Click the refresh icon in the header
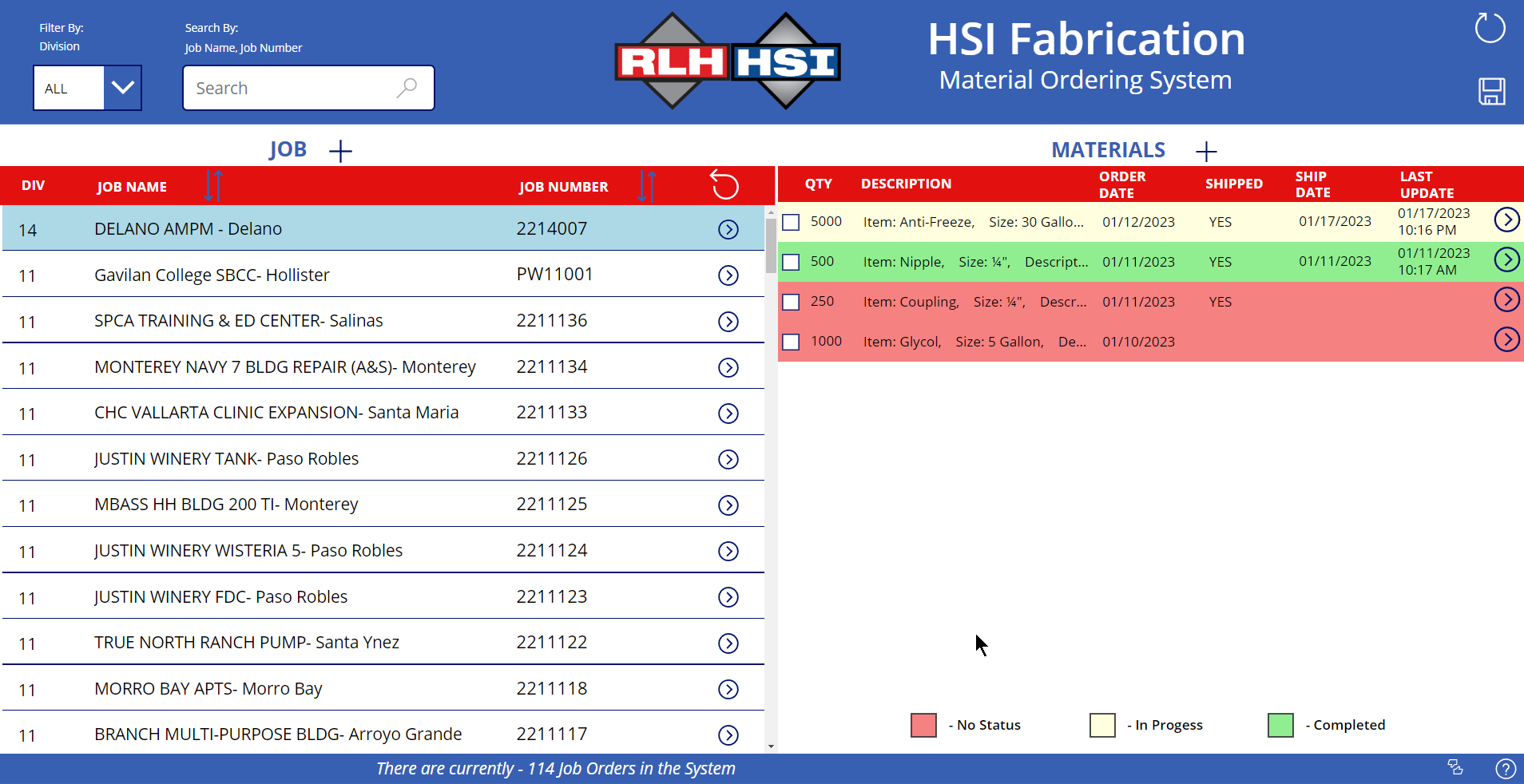The height and width of the screenshot is (784, 1524). (1490, 28)
